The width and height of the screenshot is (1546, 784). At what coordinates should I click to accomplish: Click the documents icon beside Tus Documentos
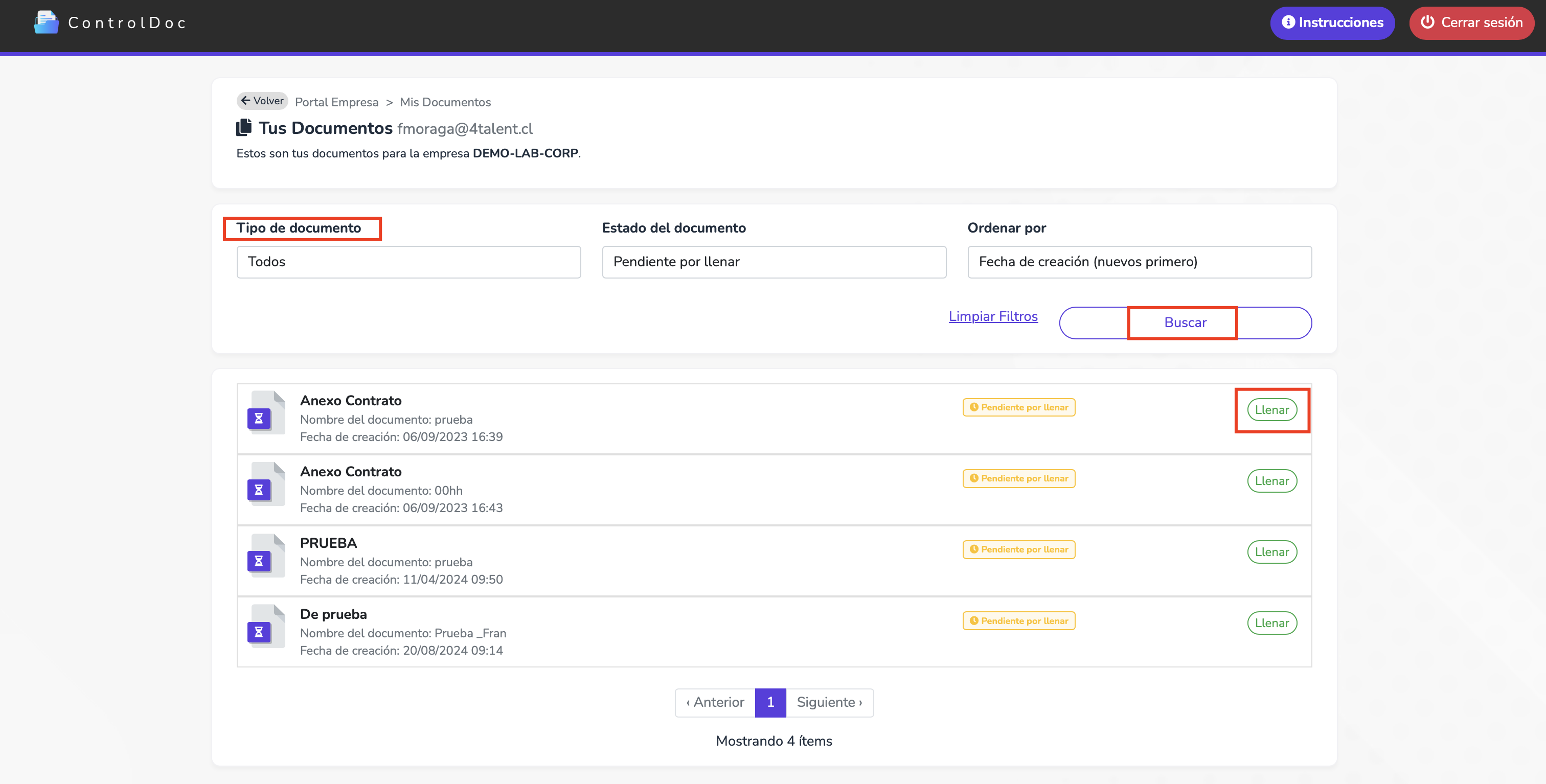point(244,128)
